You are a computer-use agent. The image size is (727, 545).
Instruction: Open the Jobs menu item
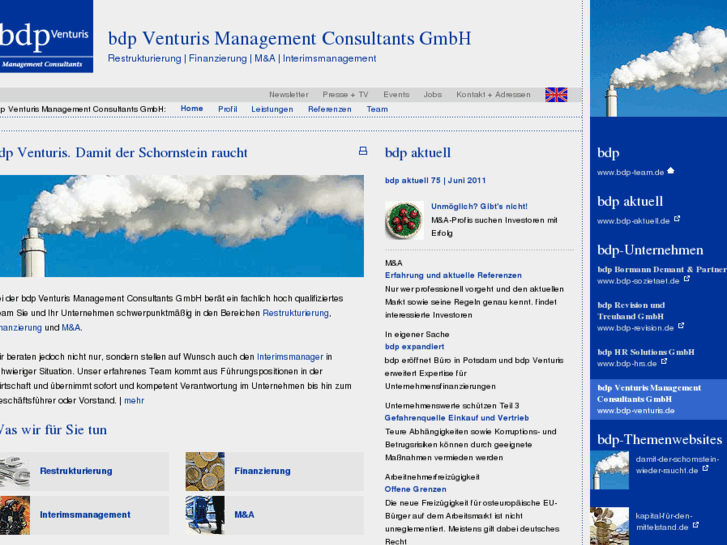[x=433, y=95]
